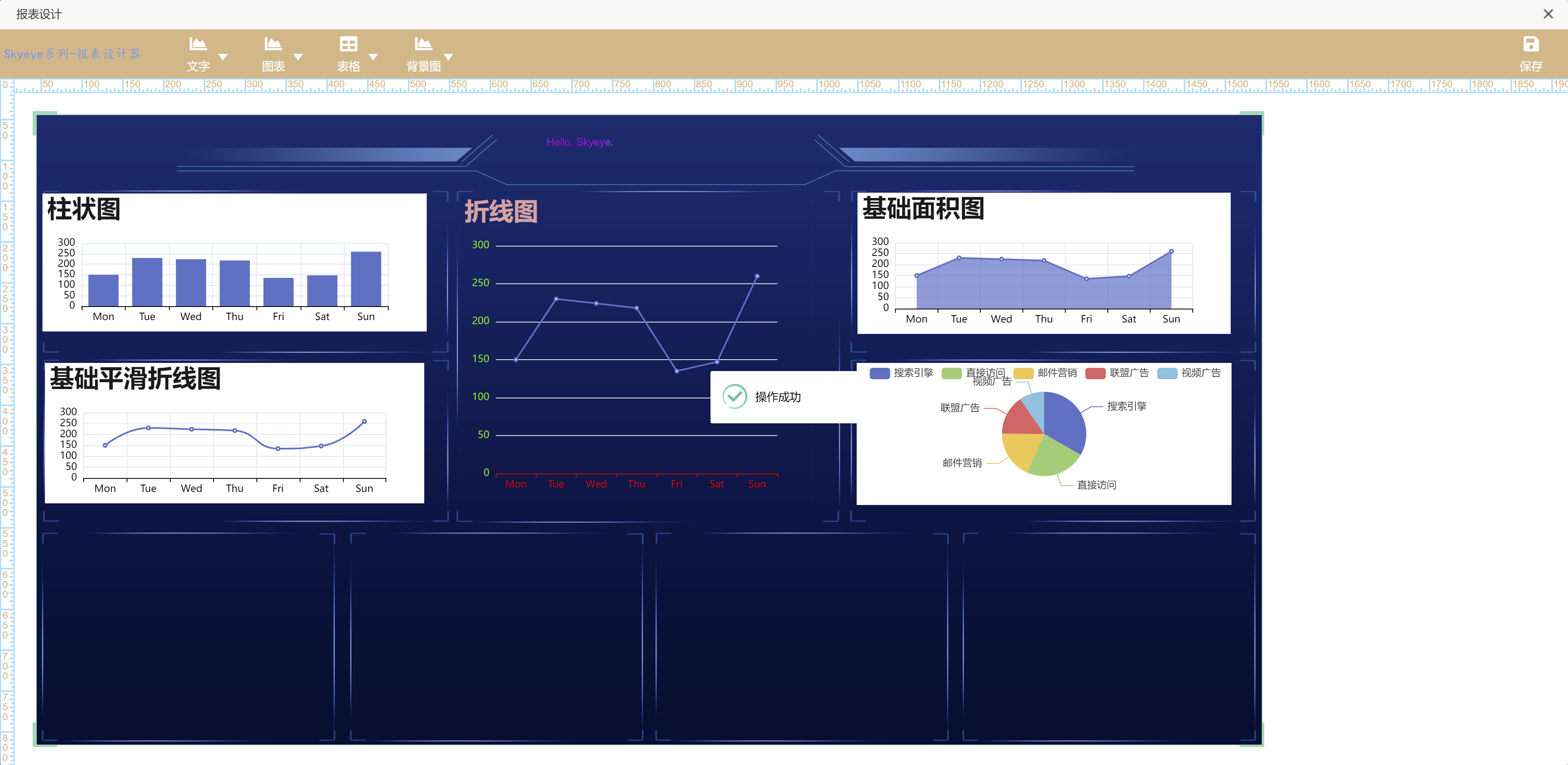Click the Skyeye系列-报表设计器 logo text
The width and height of the screenshot is (1568, 765).
point(72,53)
